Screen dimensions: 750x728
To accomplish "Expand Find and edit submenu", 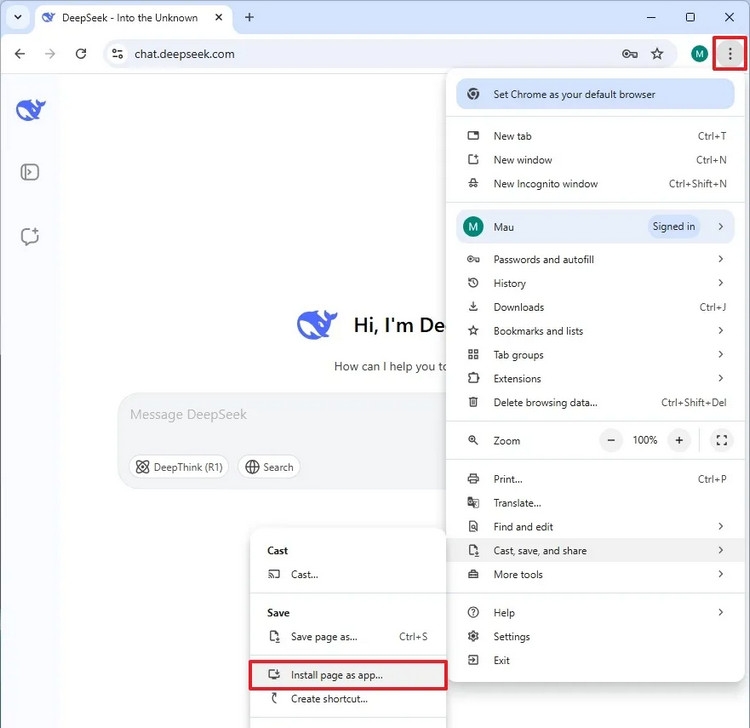I will click(595, 527).
